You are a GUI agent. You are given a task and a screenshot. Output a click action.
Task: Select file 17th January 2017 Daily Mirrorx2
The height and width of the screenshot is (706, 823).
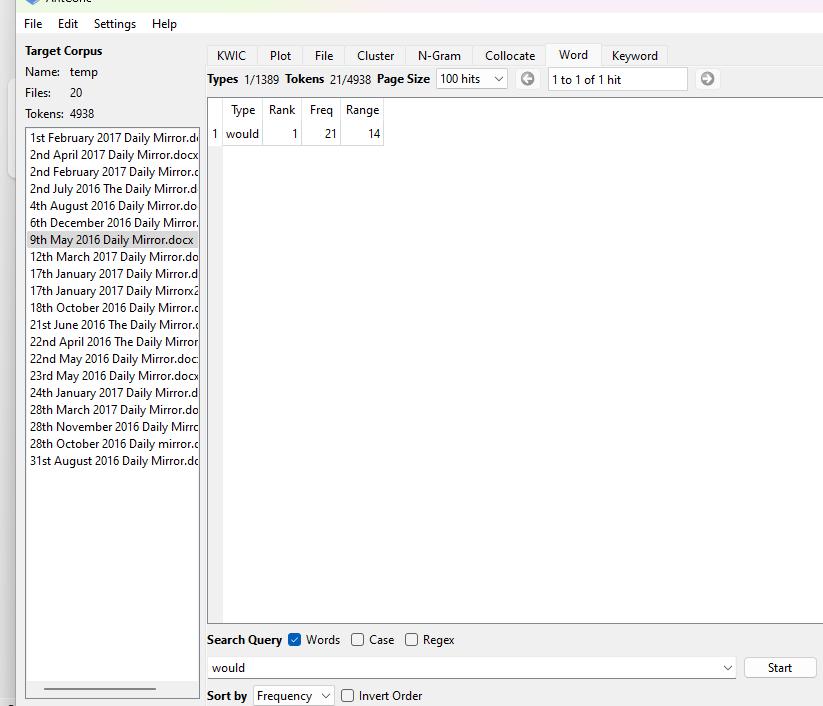click(112, 291)
